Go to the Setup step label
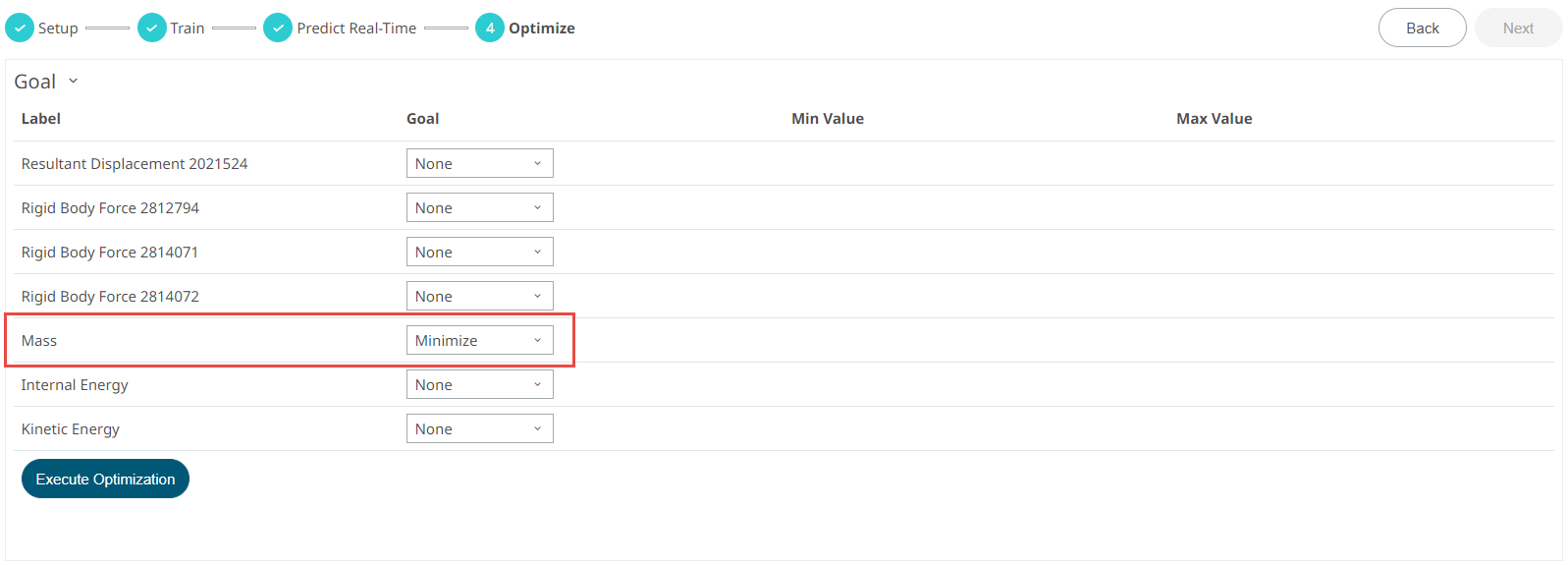1568x565 pixels. [x=58, y=28]
